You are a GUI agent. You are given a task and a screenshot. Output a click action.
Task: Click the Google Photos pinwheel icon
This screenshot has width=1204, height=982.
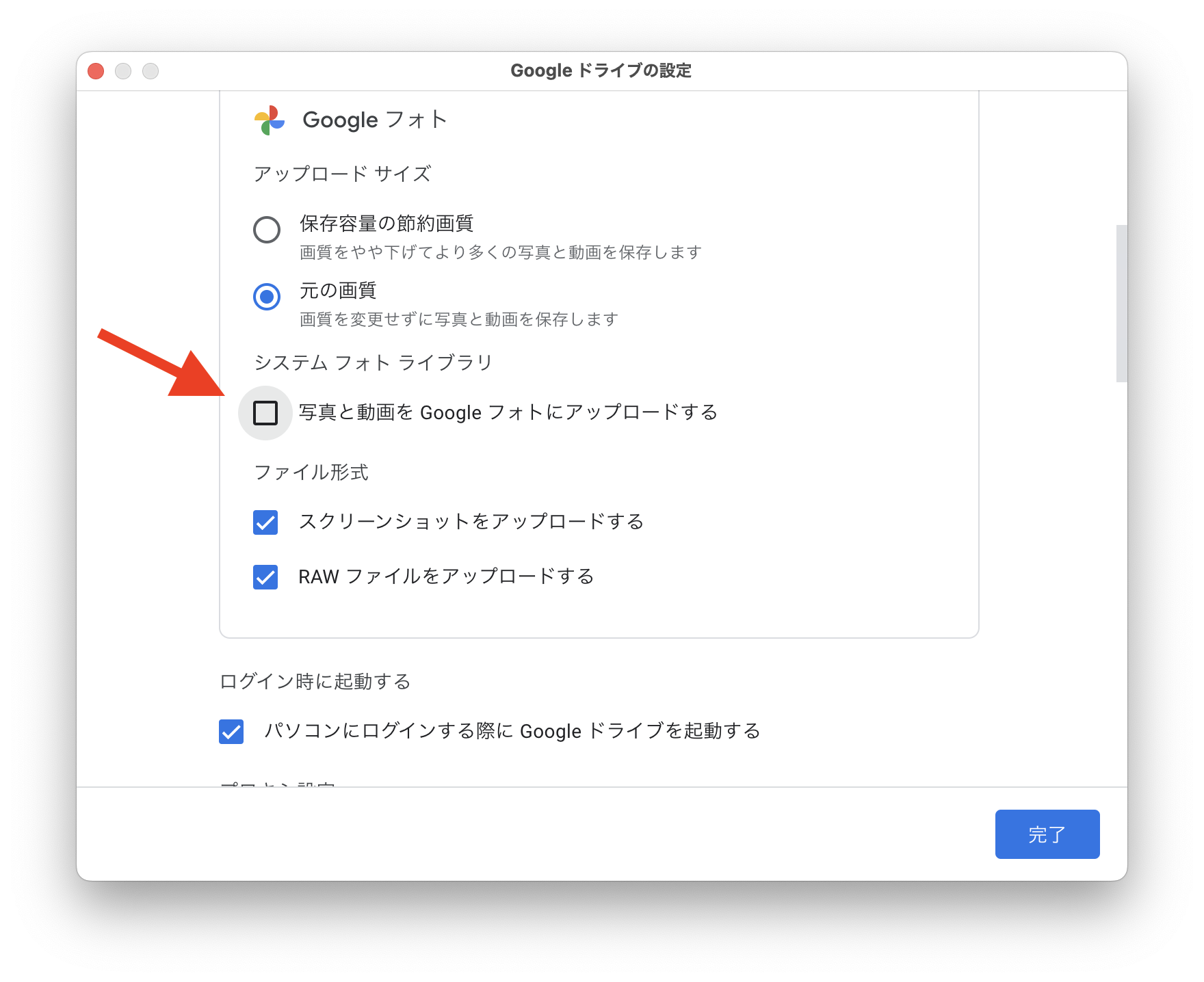270,120
